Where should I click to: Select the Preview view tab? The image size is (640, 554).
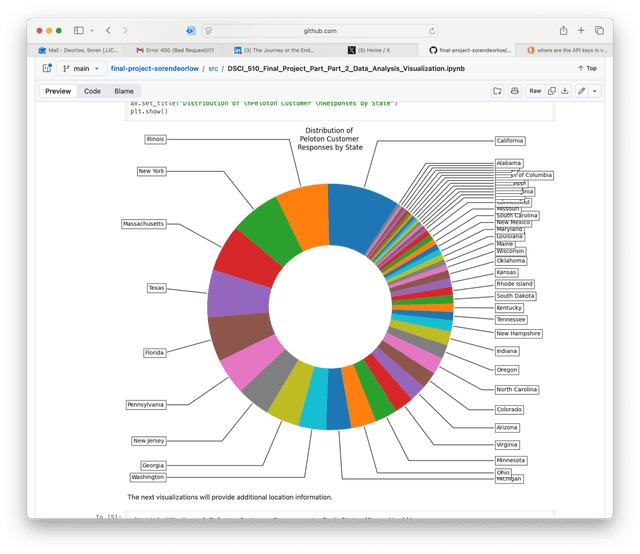tap(58, 91)
